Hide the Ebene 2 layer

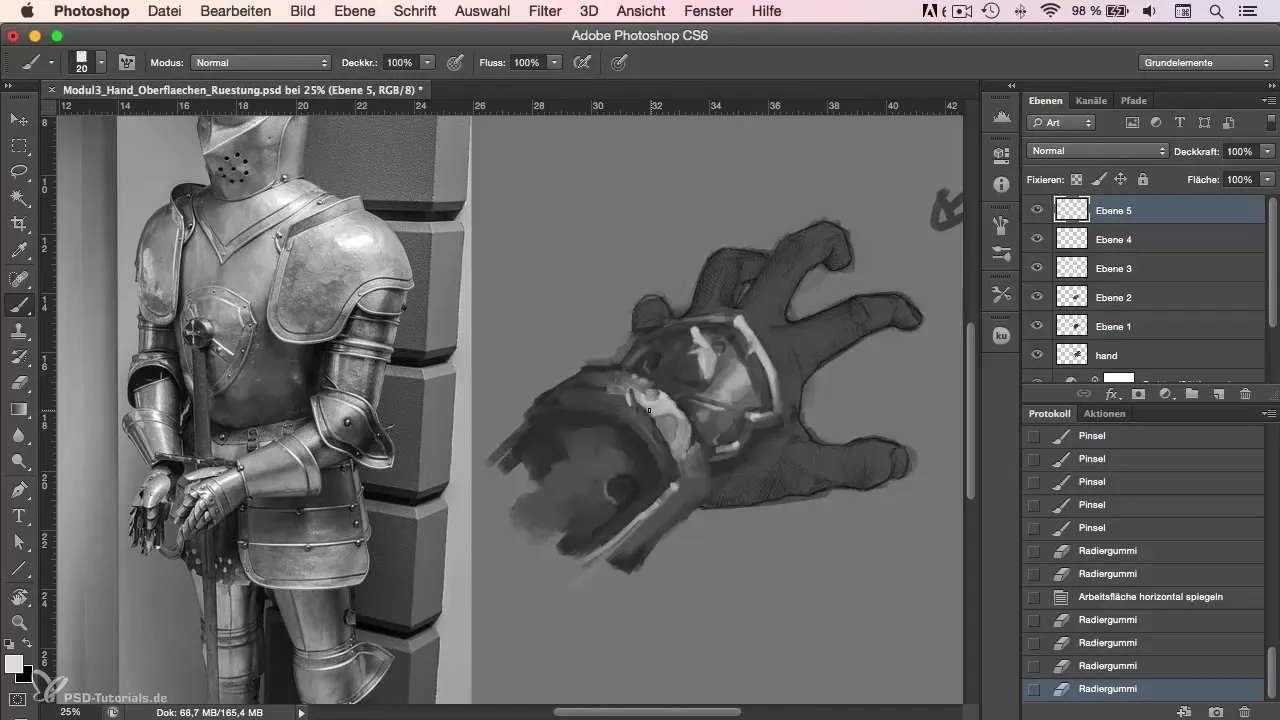tap(1037, 297)
